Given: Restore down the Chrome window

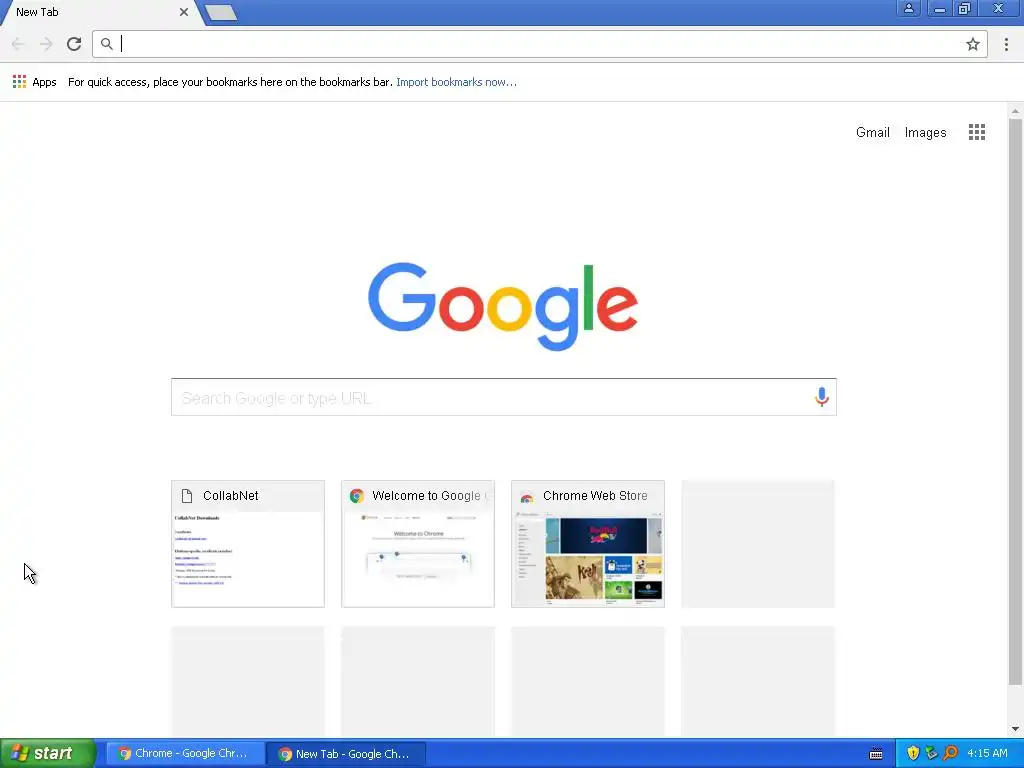Looking at the screenshot, I should tap(964, 8).
